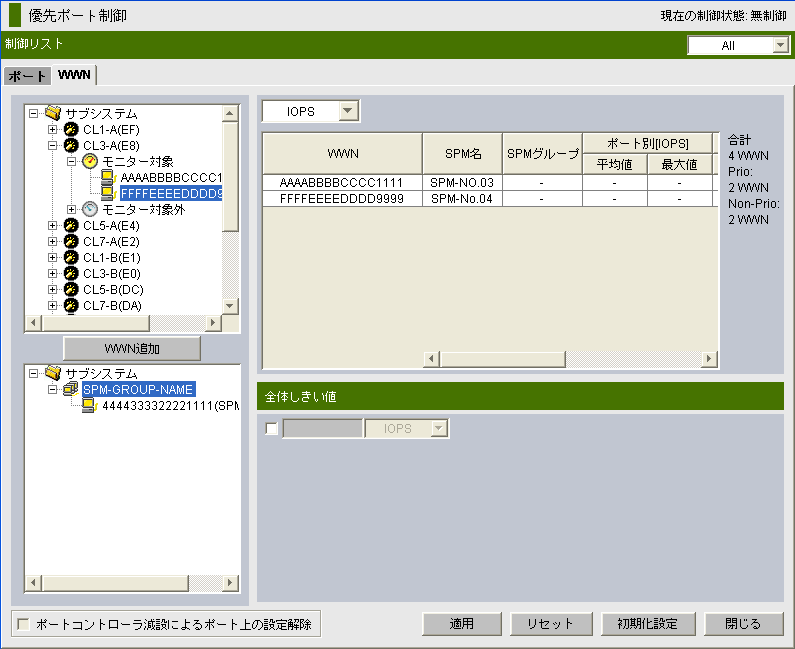Click the FFFFEEEEDDDD9 host icon in tree
Viewport: 795px width, 649px height.
[109, 193]
